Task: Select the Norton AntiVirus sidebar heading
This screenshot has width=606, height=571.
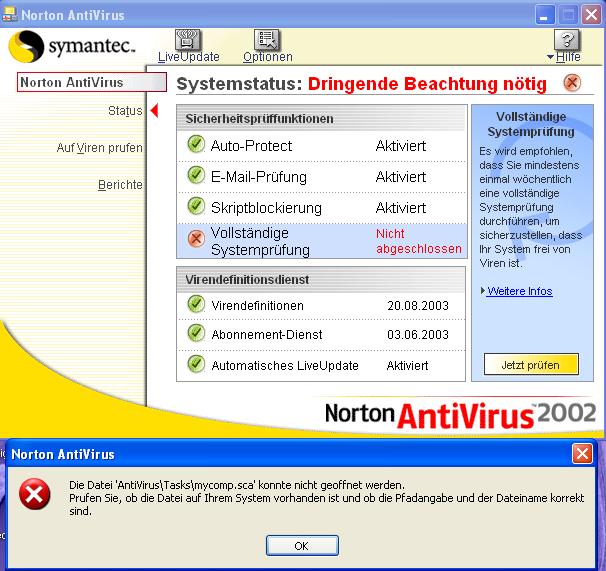Action: coord(92,82)
